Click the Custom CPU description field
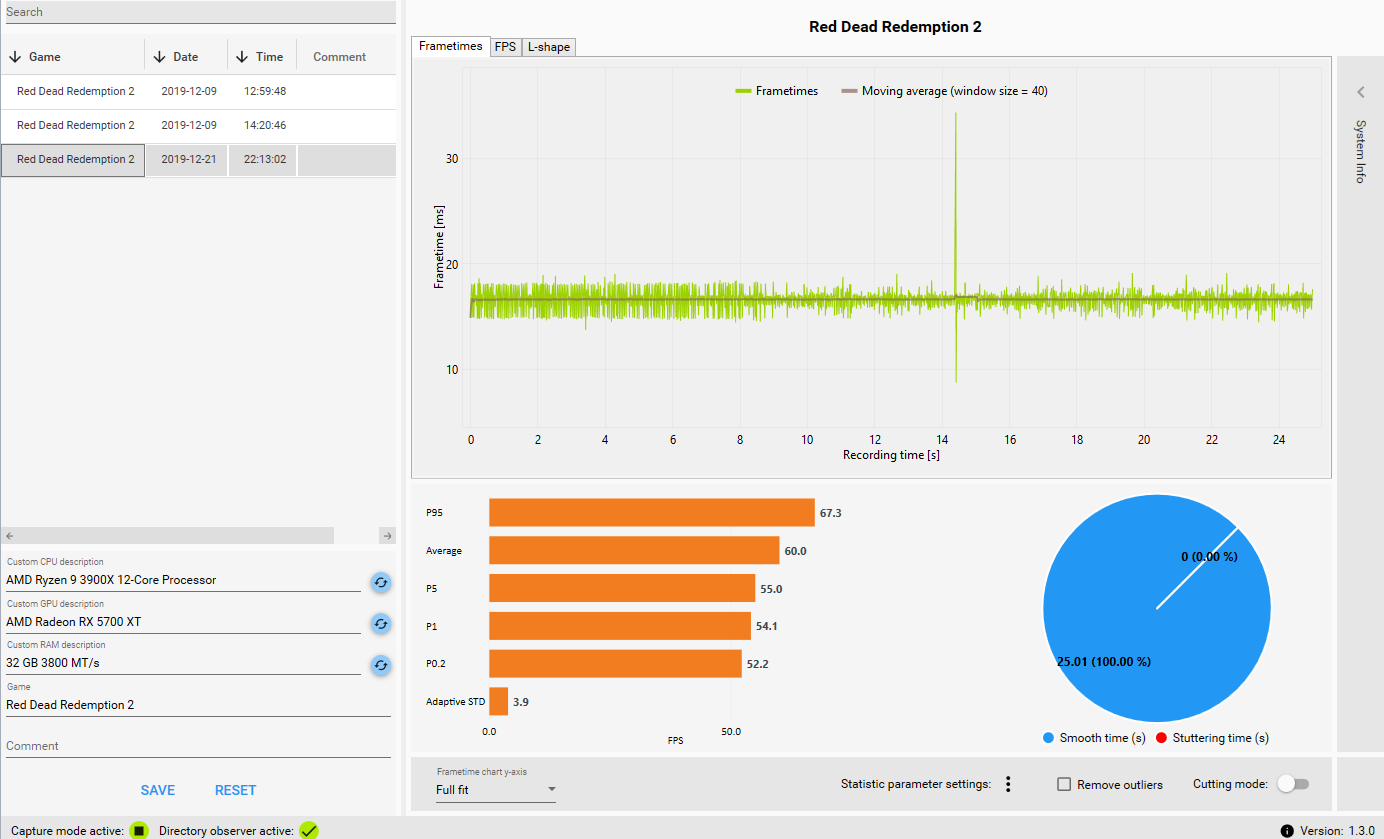The width and height of the screenshot is (1384, 839). 183,580
